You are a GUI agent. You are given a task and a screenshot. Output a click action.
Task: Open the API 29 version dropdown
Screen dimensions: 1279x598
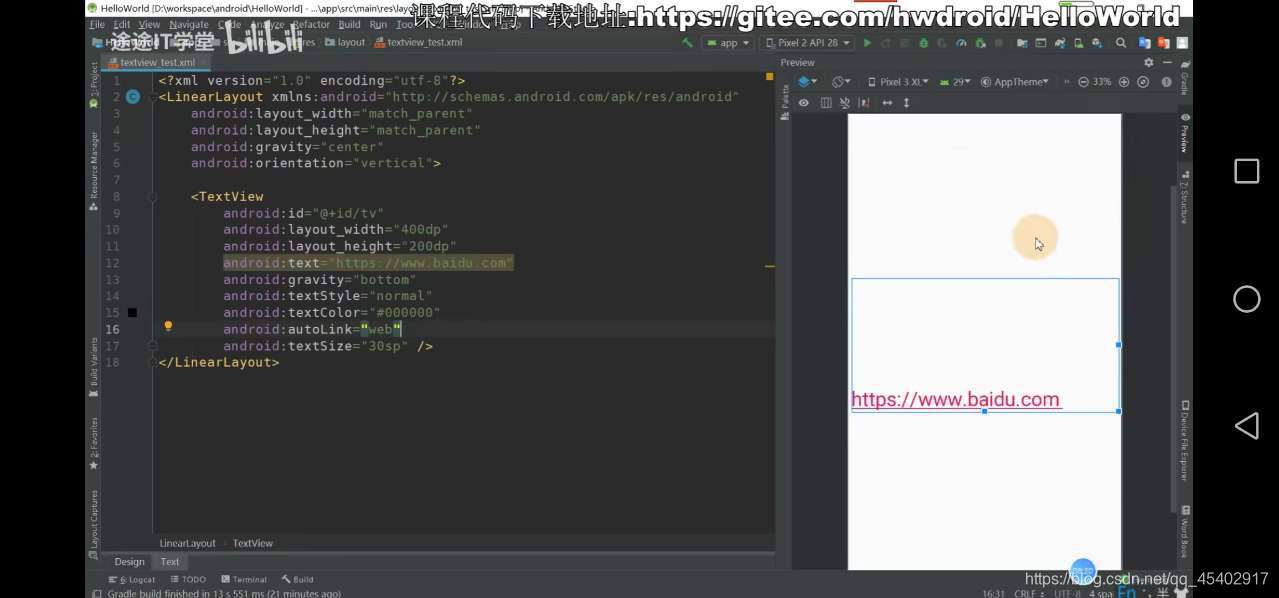tap(955, 82)
